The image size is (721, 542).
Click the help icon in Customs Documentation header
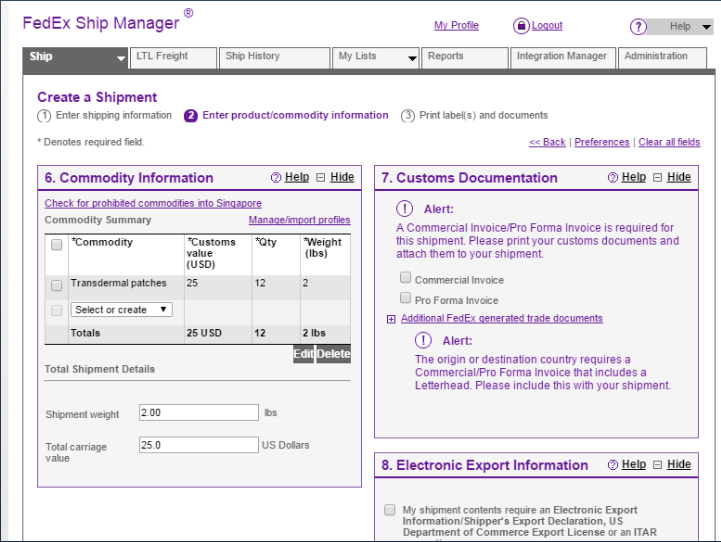[x=612, y=177]
